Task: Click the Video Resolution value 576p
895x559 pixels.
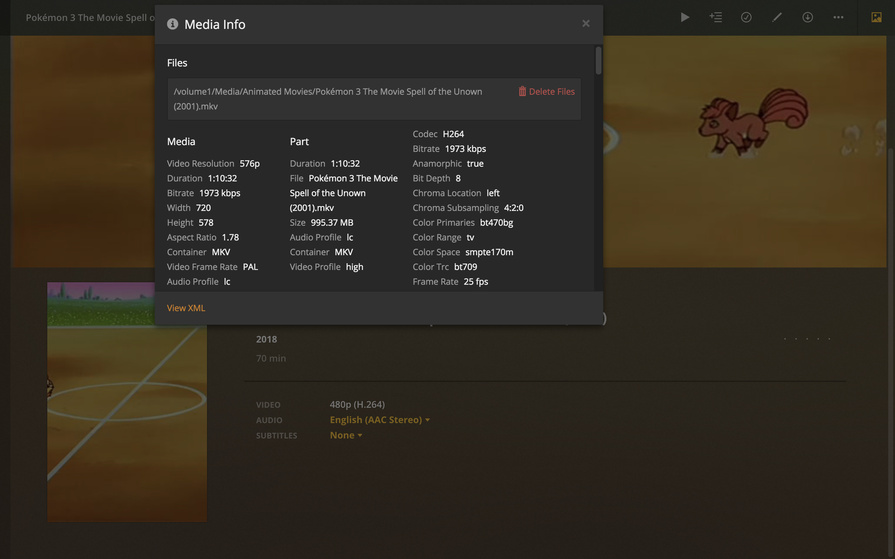Action: 249,163
